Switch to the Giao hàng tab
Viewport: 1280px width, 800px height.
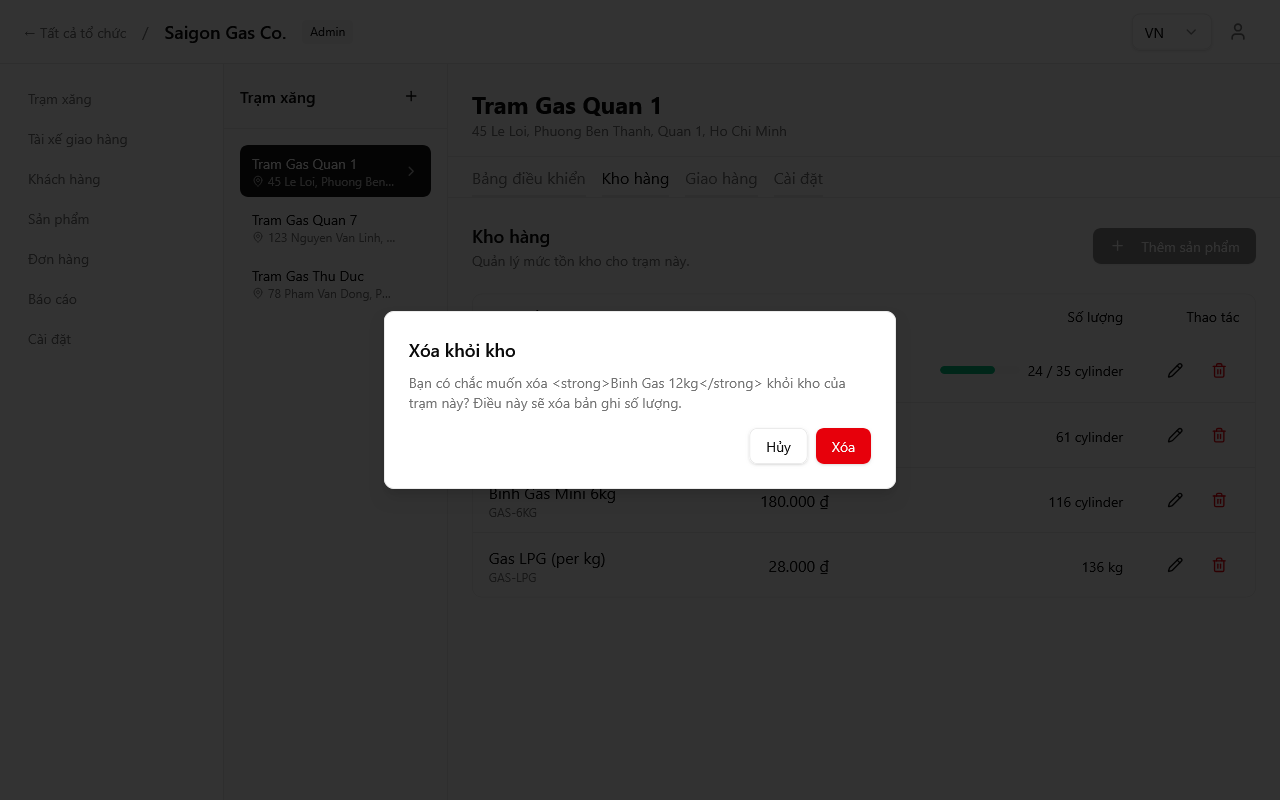pos(720,179)
